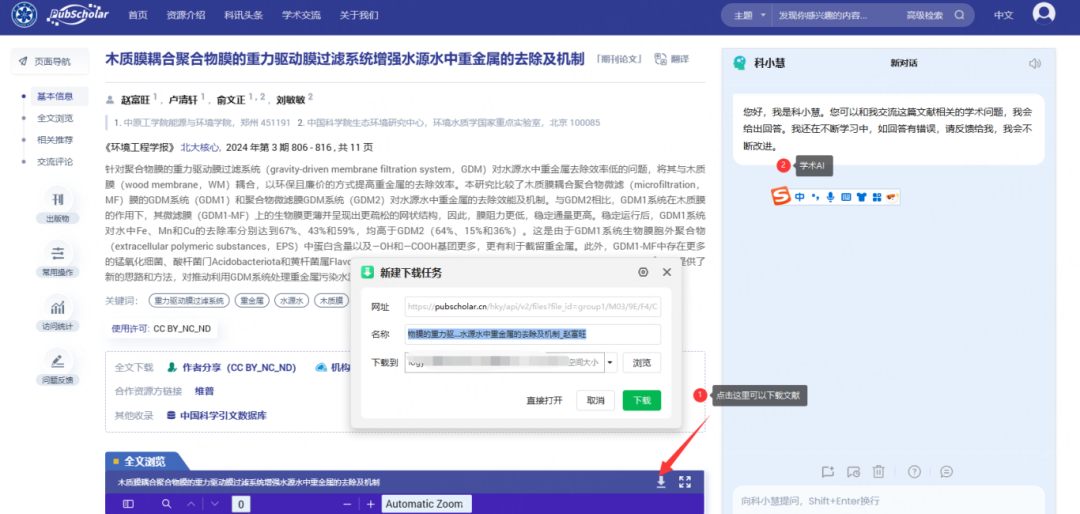Jump to 基本信息 section

54,96
